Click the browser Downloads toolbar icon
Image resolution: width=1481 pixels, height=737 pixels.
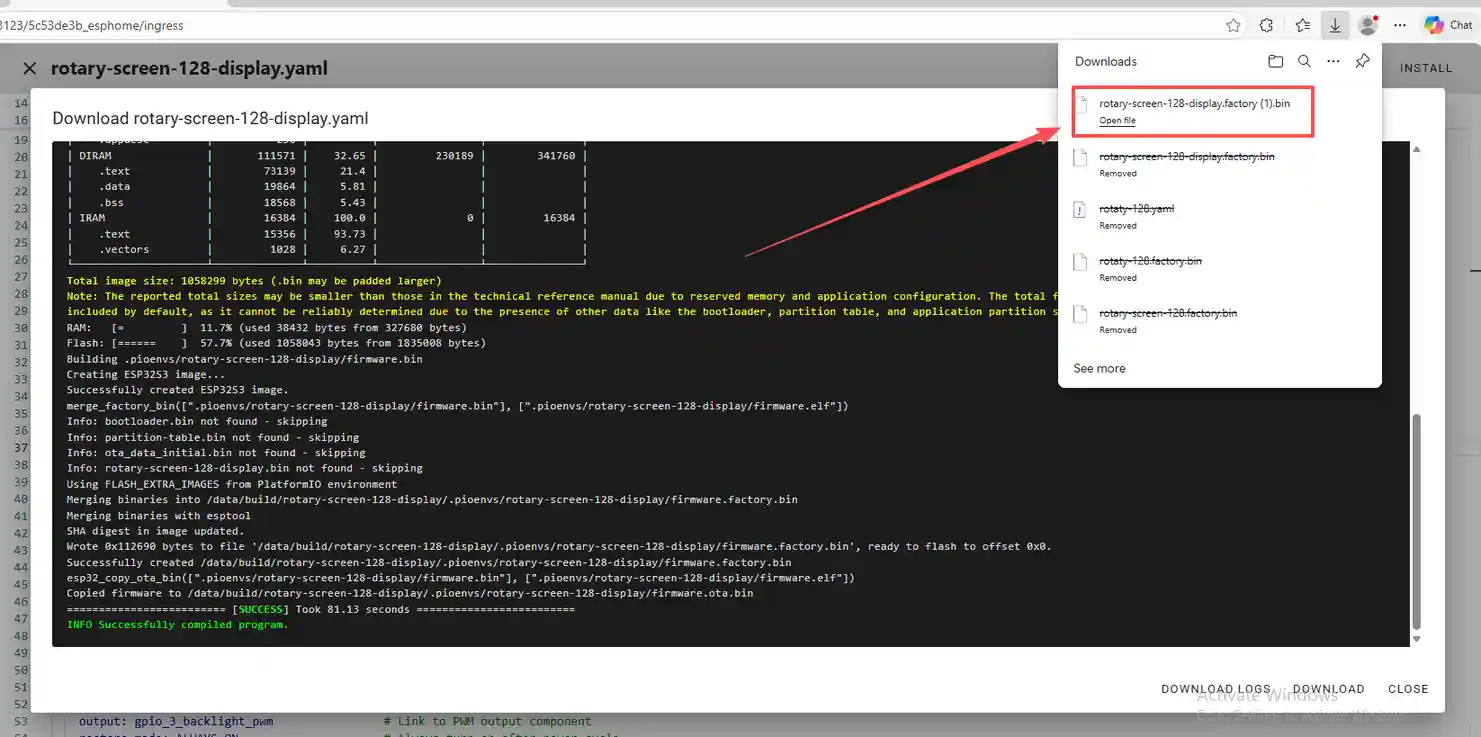pos(1335,26)
